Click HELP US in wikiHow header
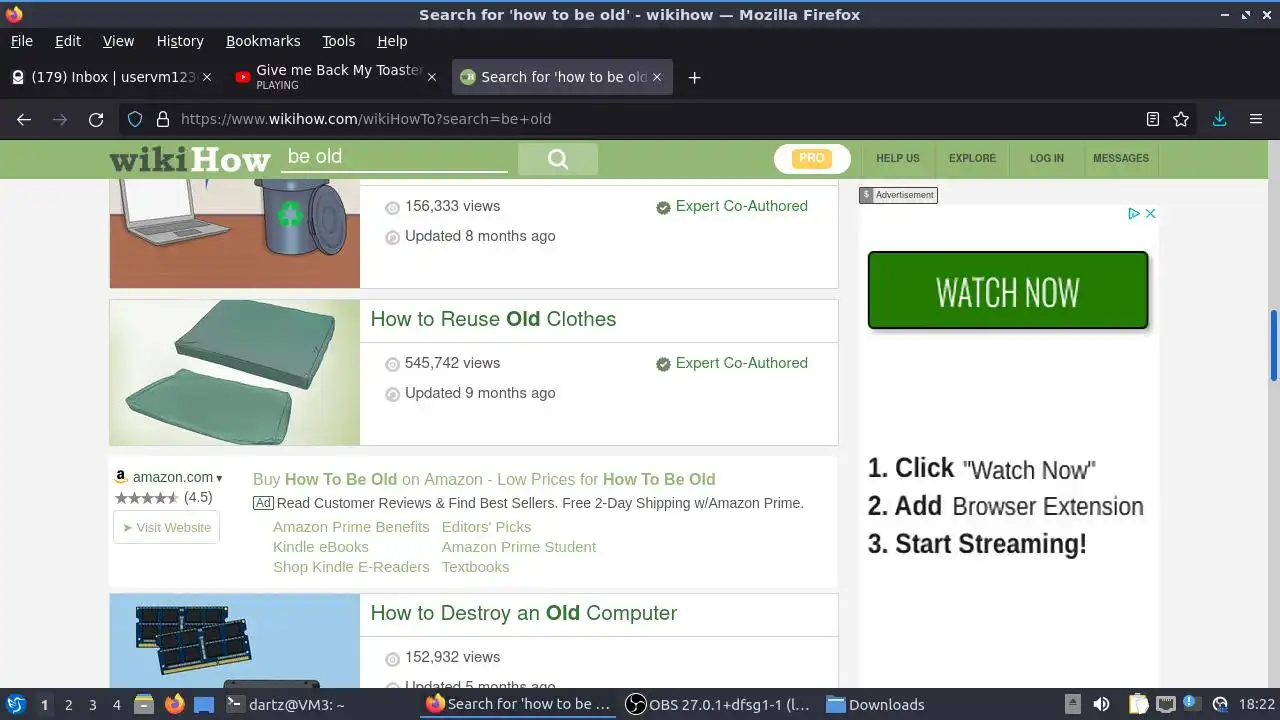 pyautogui.click(x=898, y=158)
